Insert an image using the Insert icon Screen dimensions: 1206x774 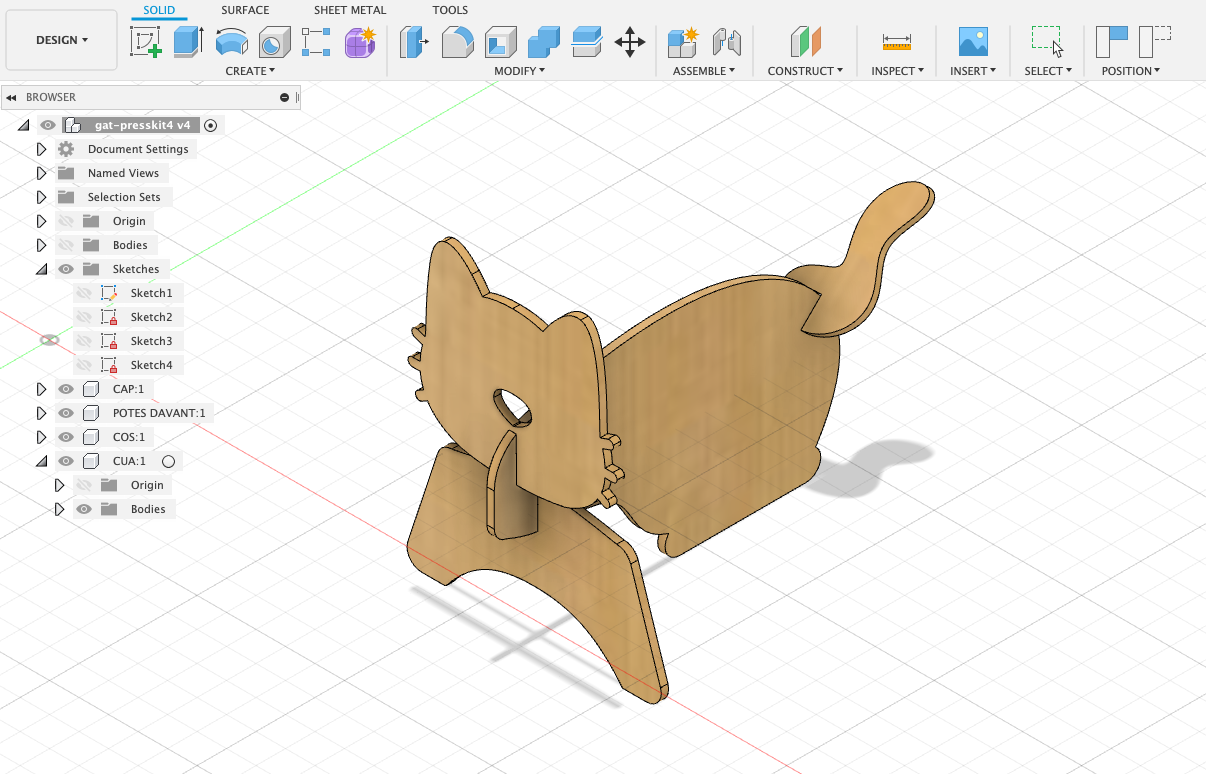pyautogui.click(x=971, y=42)
